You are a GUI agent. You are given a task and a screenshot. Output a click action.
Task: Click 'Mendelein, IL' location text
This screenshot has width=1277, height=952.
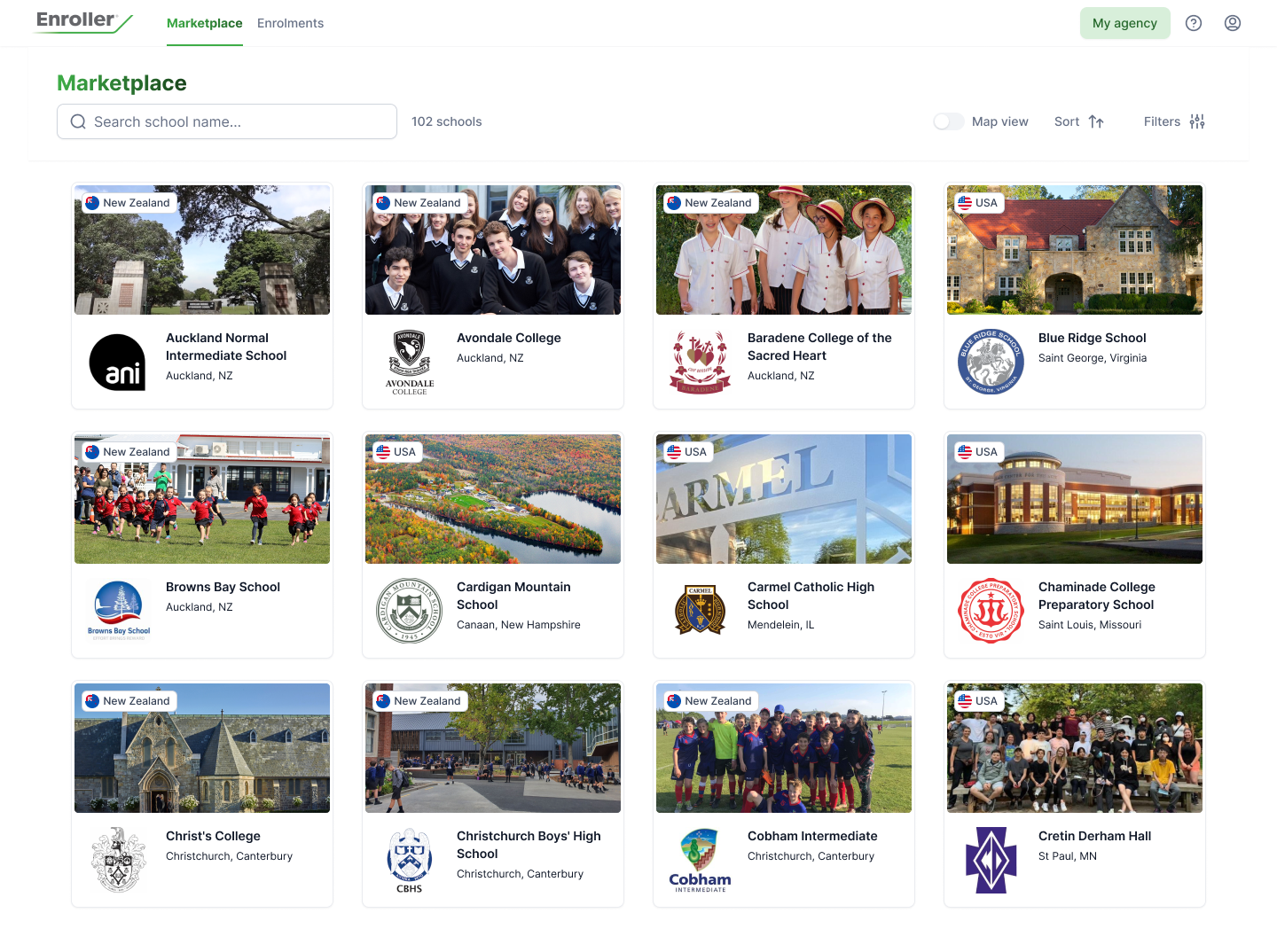(x=781, y=625)
